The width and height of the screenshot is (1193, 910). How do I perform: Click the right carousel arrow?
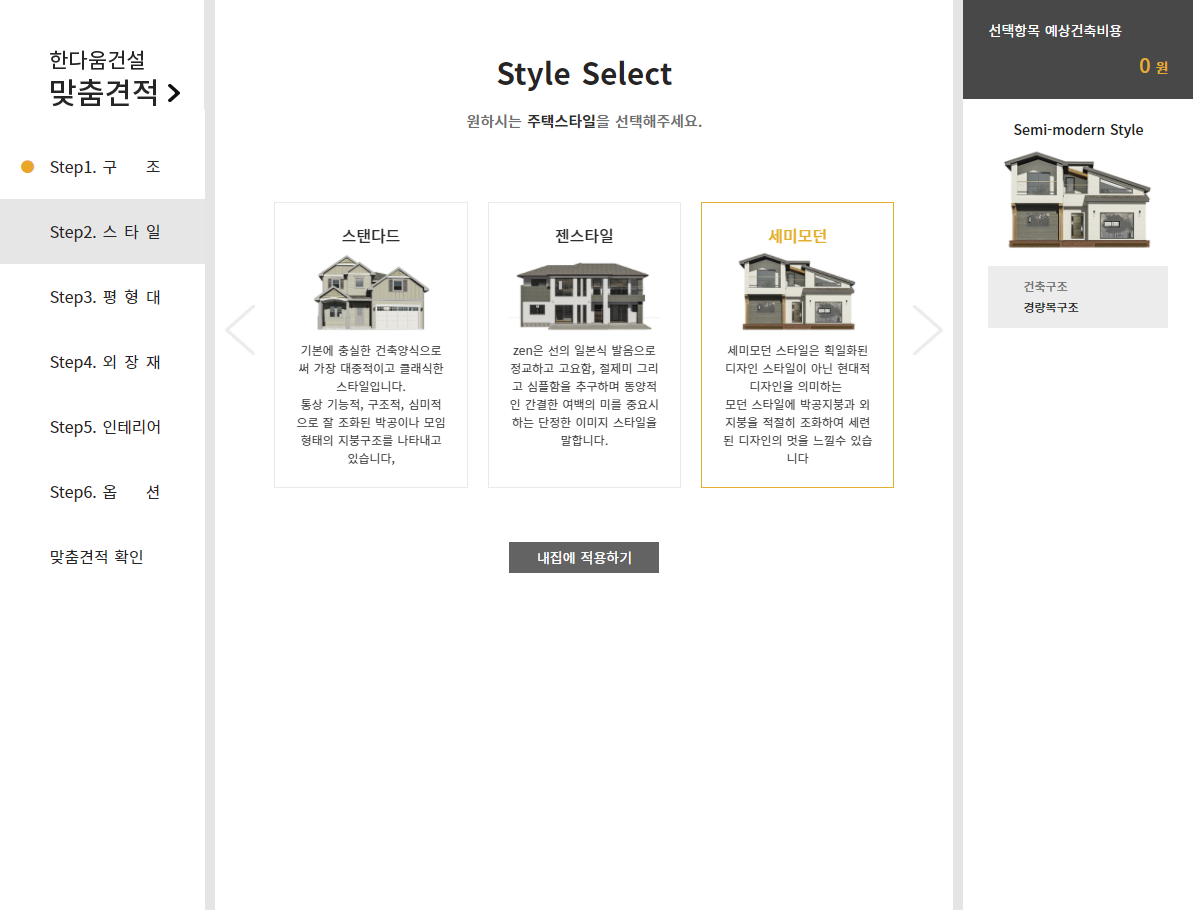927,330
